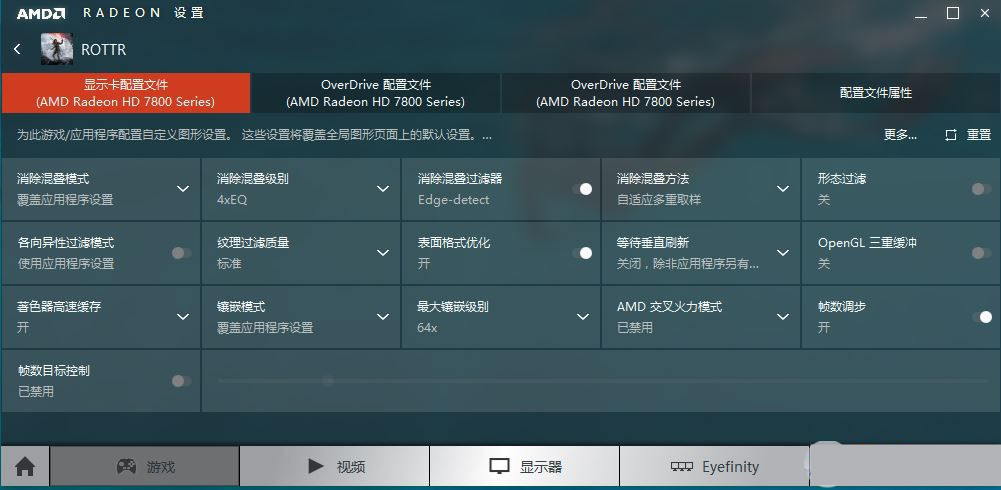Toggle the 表面格式优化 switch
The width and height of the screenshot is (1001, 490).
(x=582, y=253)
